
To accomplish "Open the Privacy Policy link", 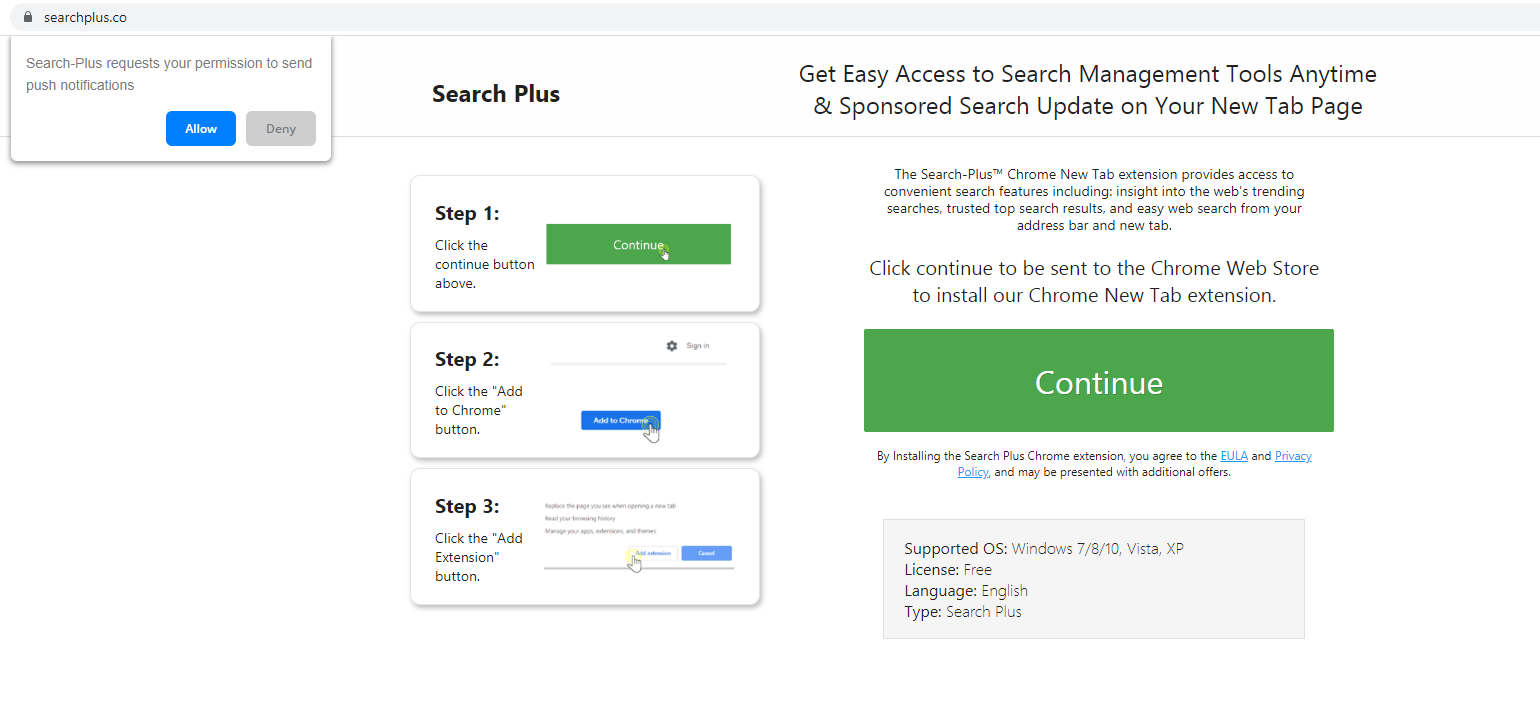I will 1292,456.
